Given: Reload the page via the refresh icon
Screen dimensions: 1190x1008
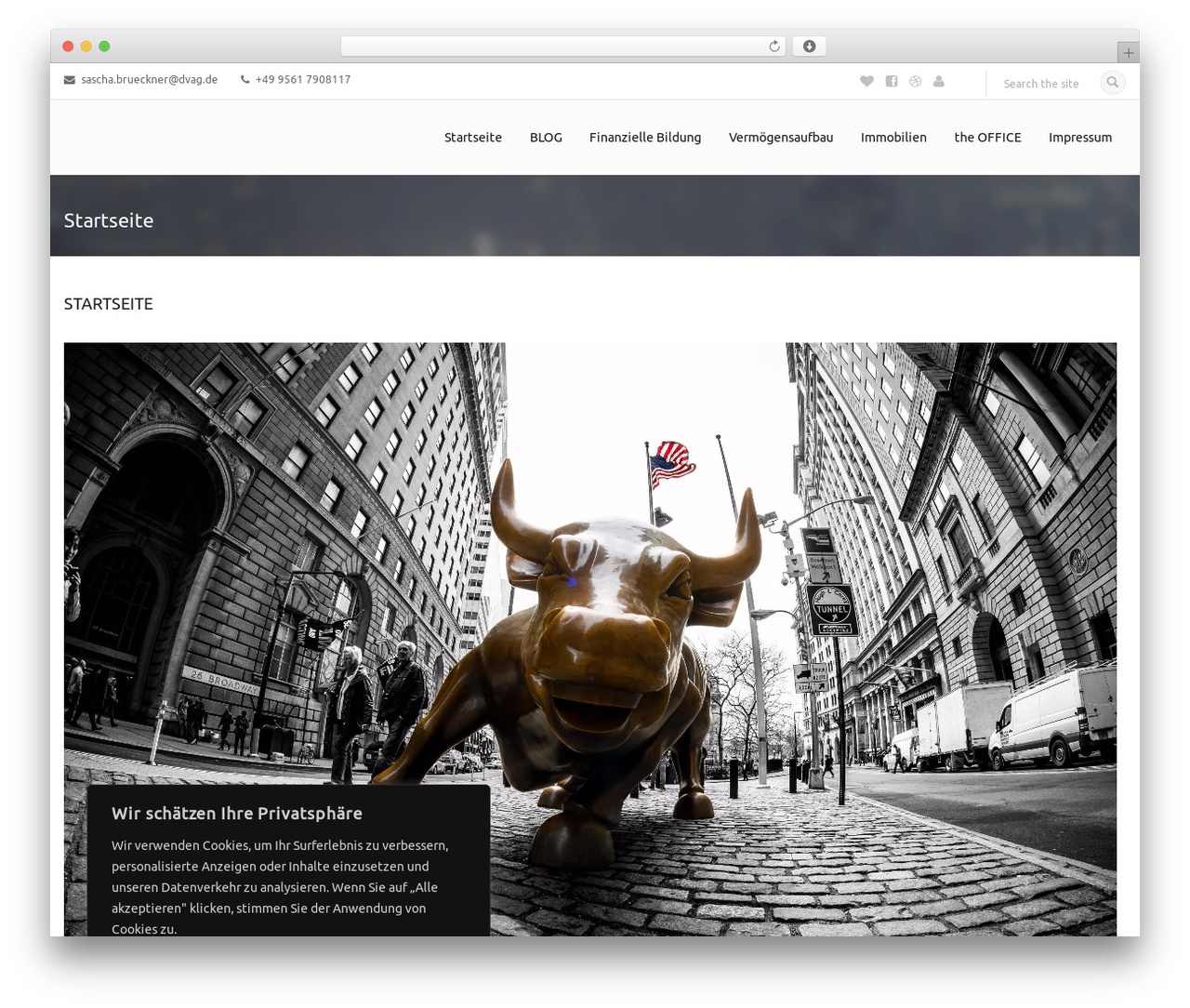Looking at the screenshot, I should (x=774, y=46).
